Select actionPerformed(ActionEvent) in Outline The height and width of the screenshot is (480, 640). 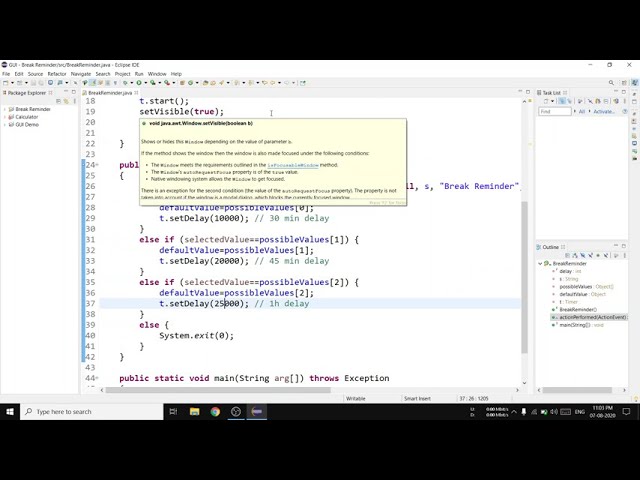tap(589, 318)
